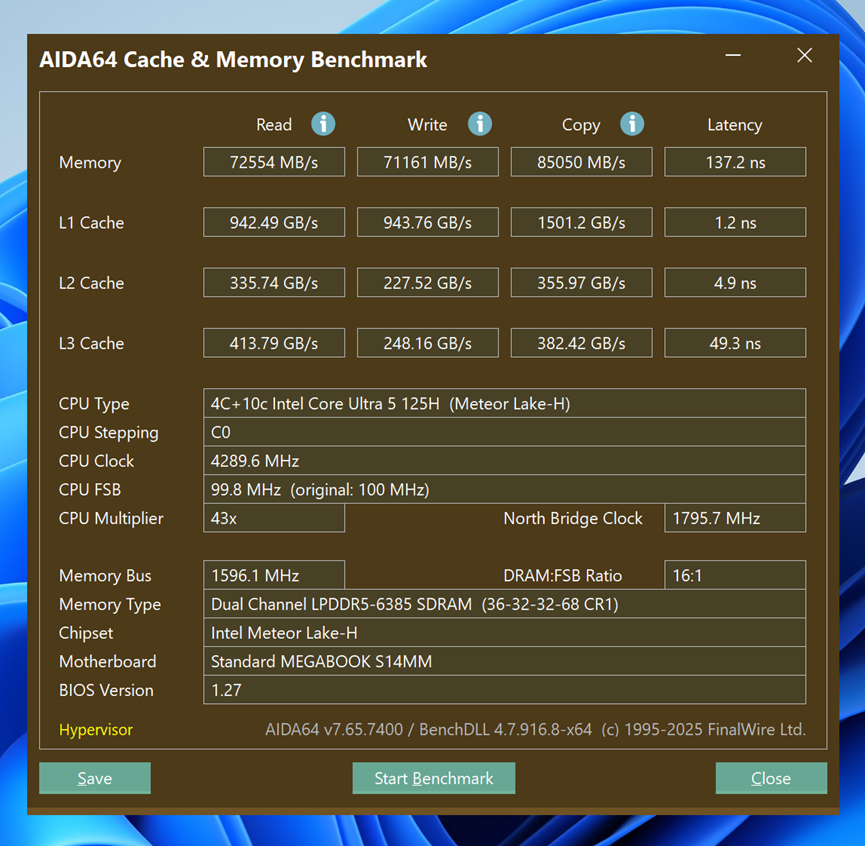Viewport: 865px width, 846px height.
Task: Select the L1 Cache Read 942.49 GB/s box
Action: 274,222
